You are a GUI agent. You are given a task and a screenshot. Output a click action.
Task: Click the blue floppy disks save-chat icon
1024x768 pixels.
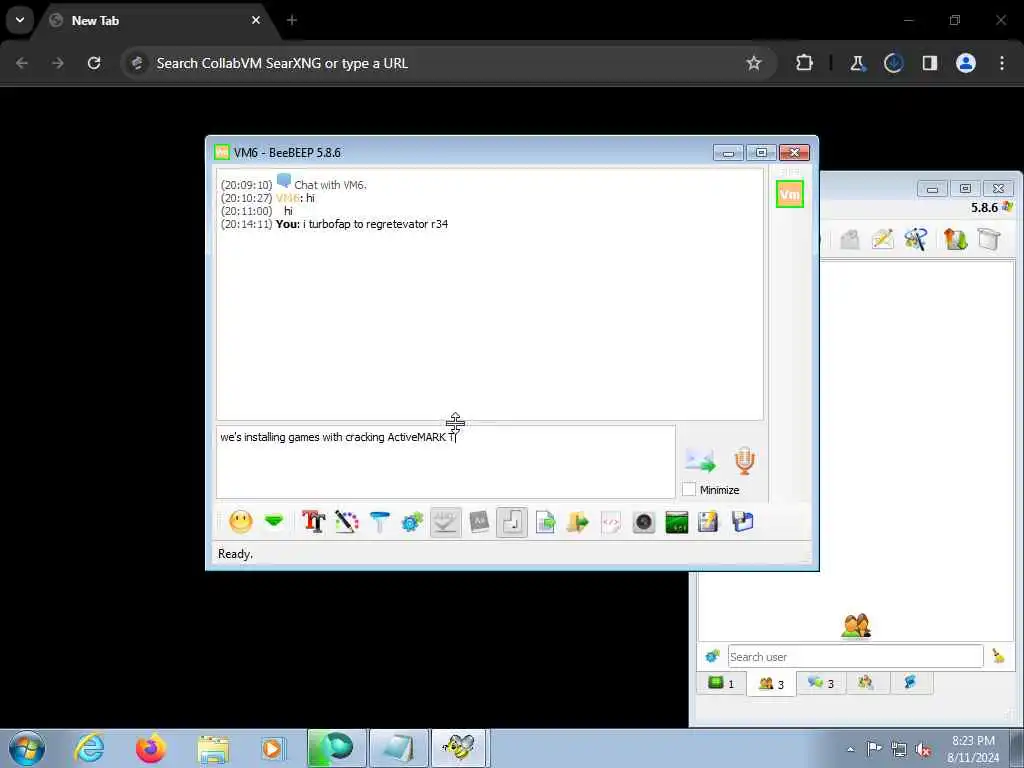[x=743, y=522]
